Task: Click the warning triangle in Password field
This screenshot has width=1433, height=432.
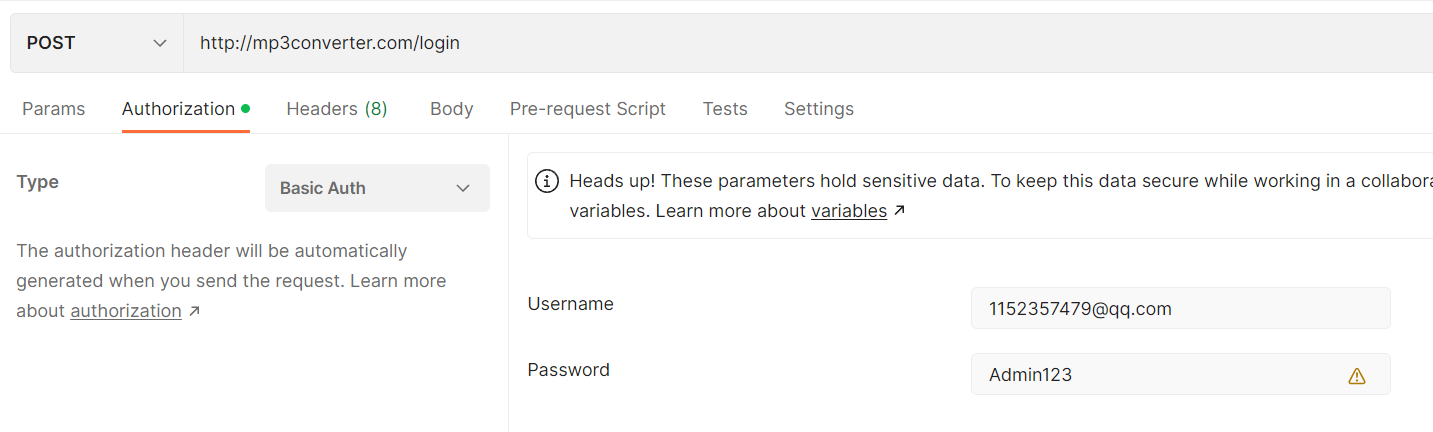Action: 1356,376
